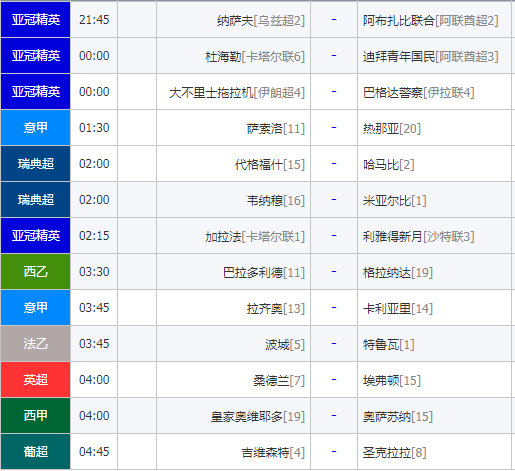Click the score dash in the 吉维森特 row

(x=334, y=452)
